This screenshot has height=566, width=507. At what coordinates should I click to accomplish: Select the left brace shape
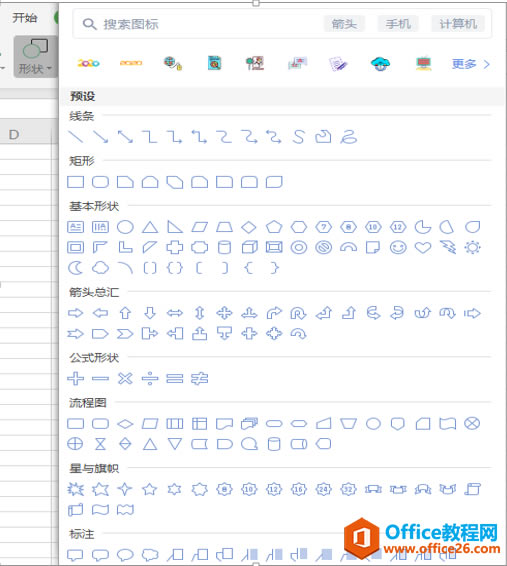tap(249, 268)
